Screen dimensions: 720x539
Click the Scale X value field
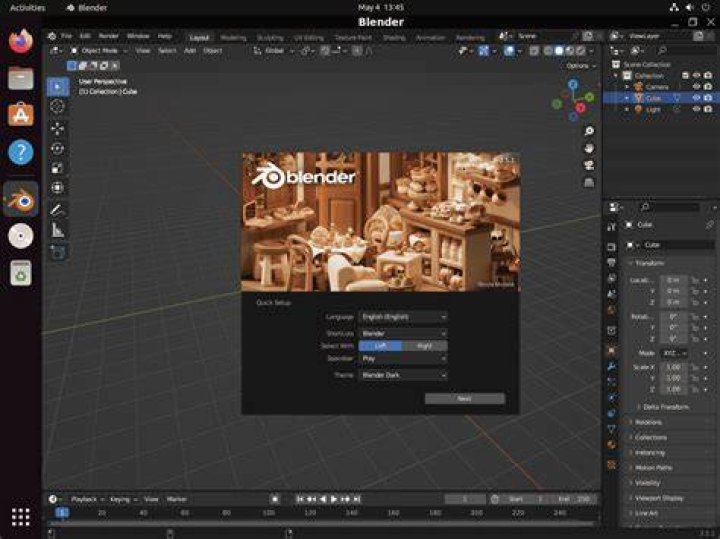coord(674,367)
